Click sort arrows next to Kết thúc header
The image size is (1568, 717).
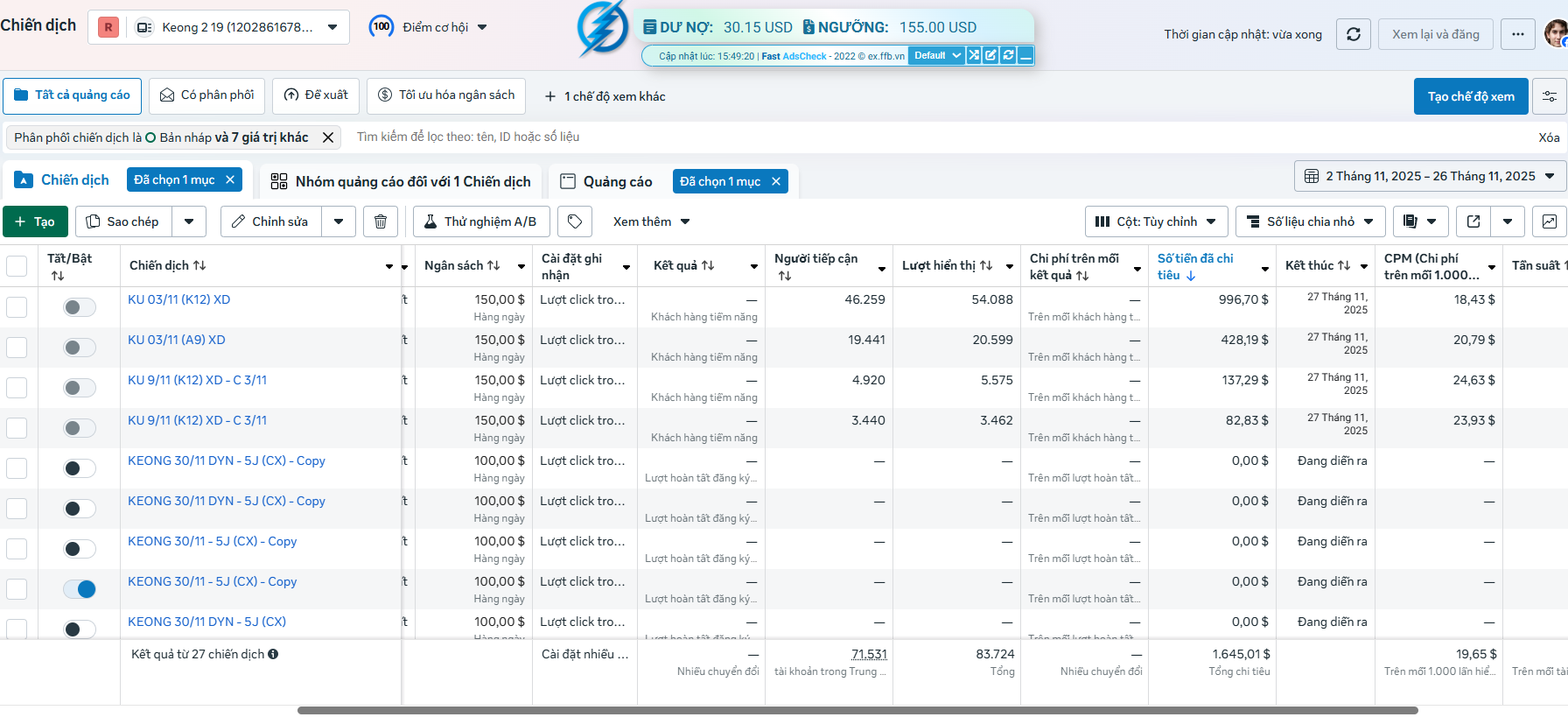[1344, 265]
